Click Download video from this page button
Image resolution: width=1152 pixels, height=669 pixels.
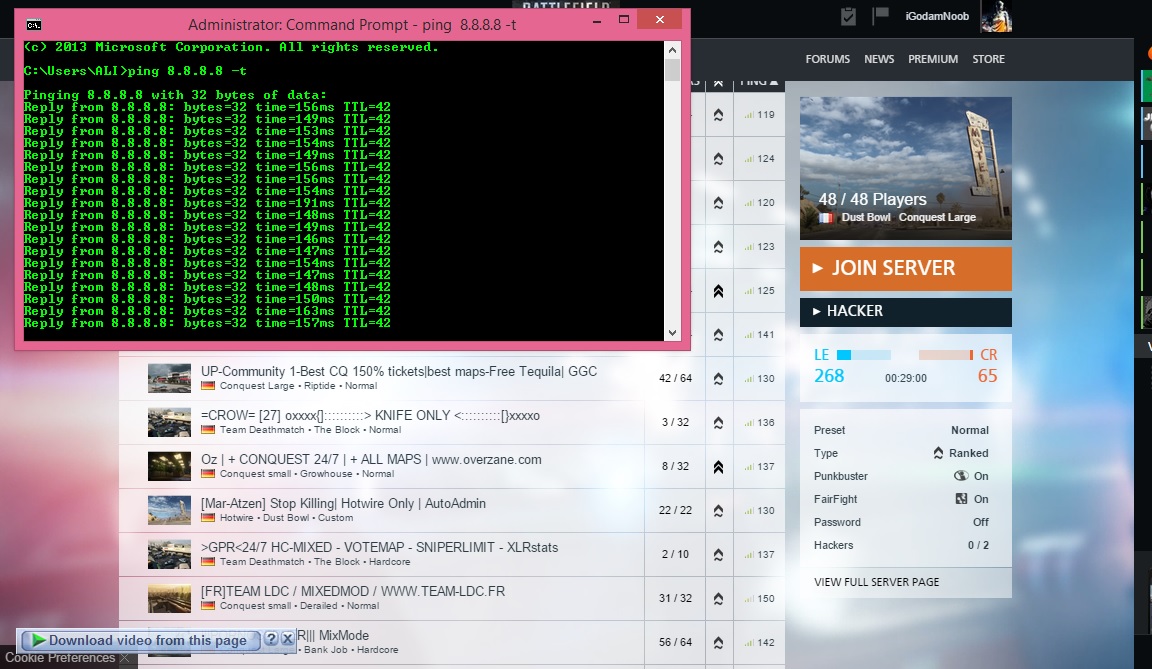coord(138,641)
